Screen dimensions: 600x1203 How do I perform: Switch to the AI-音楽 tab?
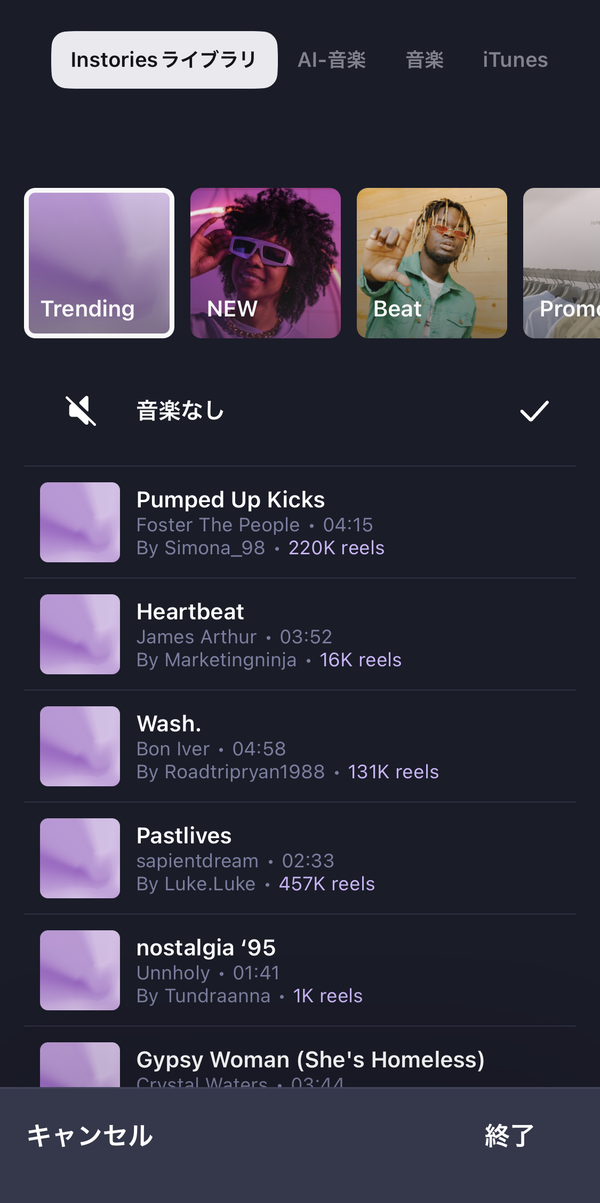332,60
